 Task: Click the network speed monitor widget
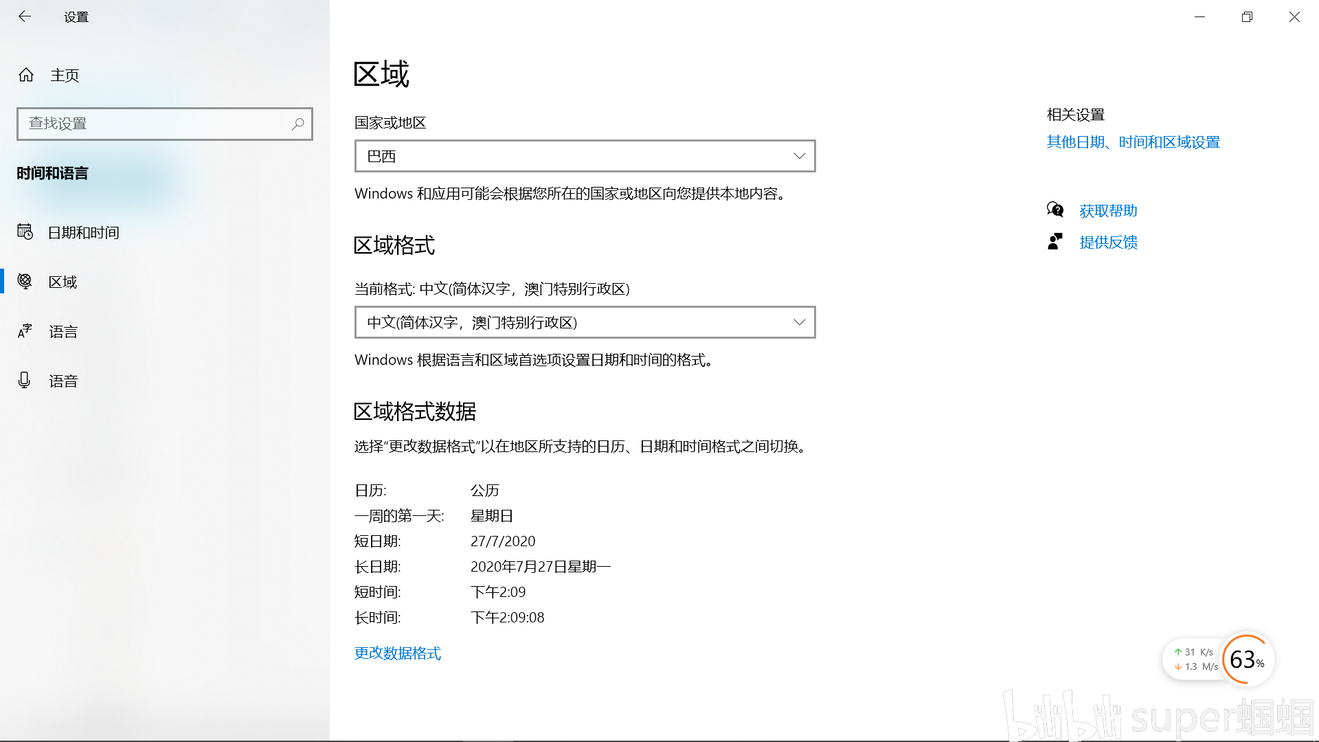pos(1195,659)
